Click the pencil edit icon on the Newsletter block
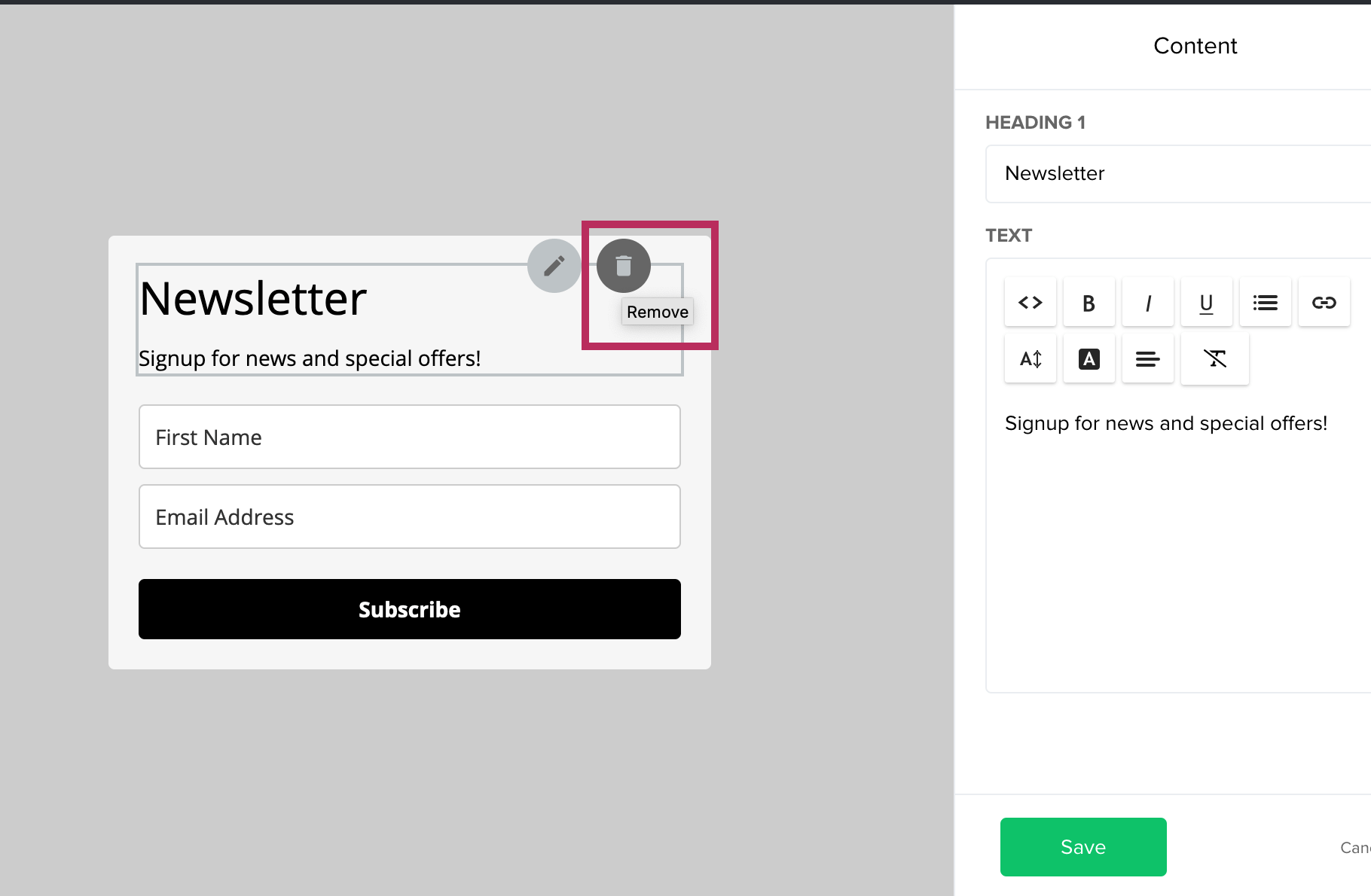The width and height of the screenshot is (1371, 896). 554,266
